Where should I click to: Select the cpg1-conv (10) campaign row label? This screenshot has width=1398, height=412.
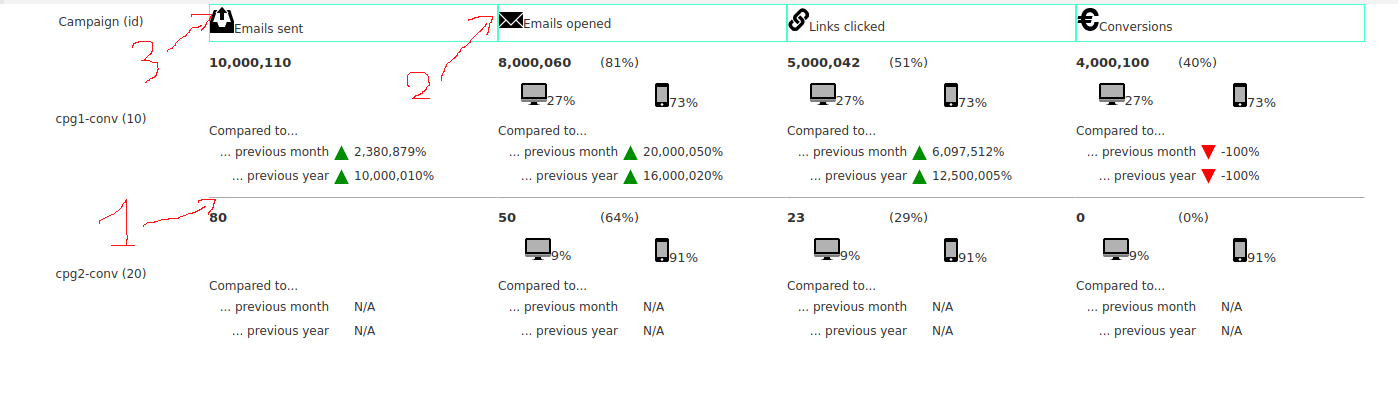(101, 119)
